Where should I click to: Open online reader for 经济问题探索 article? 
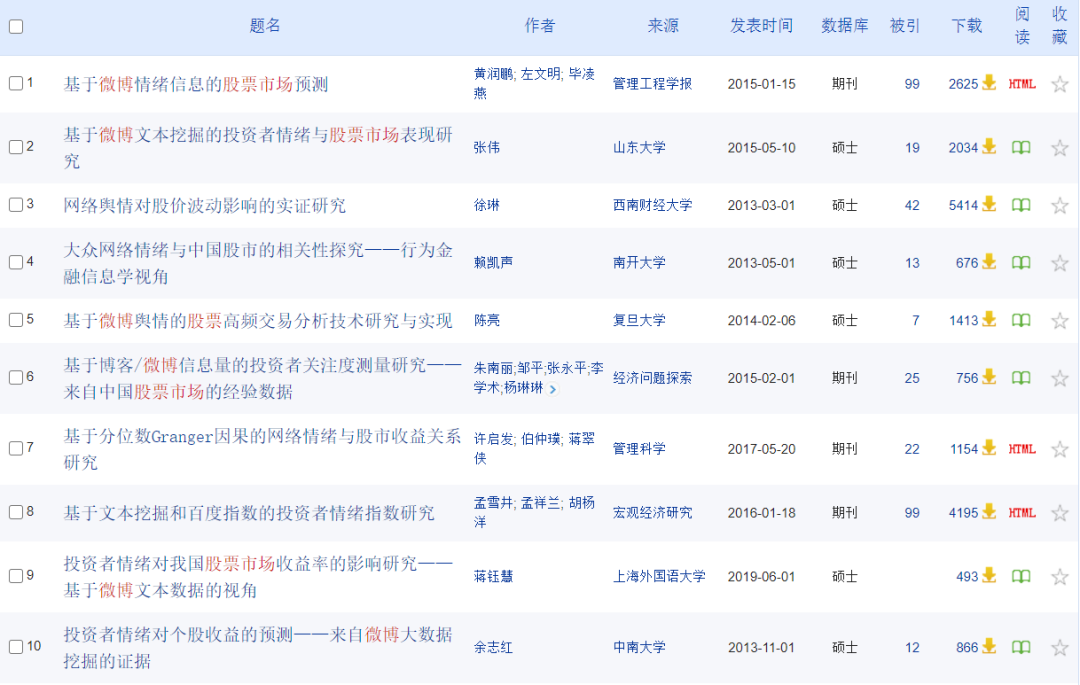click(x=1021, y=378)
